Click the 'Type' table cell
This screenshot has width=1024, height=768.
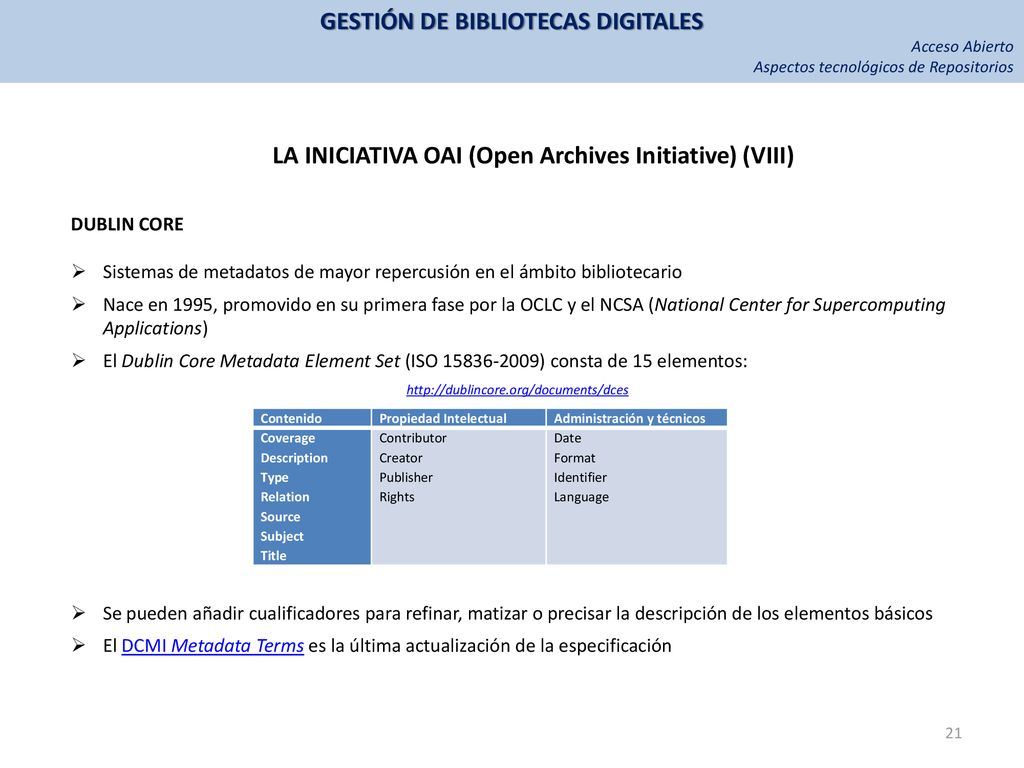pyautogui.click(x=274, y=477)
